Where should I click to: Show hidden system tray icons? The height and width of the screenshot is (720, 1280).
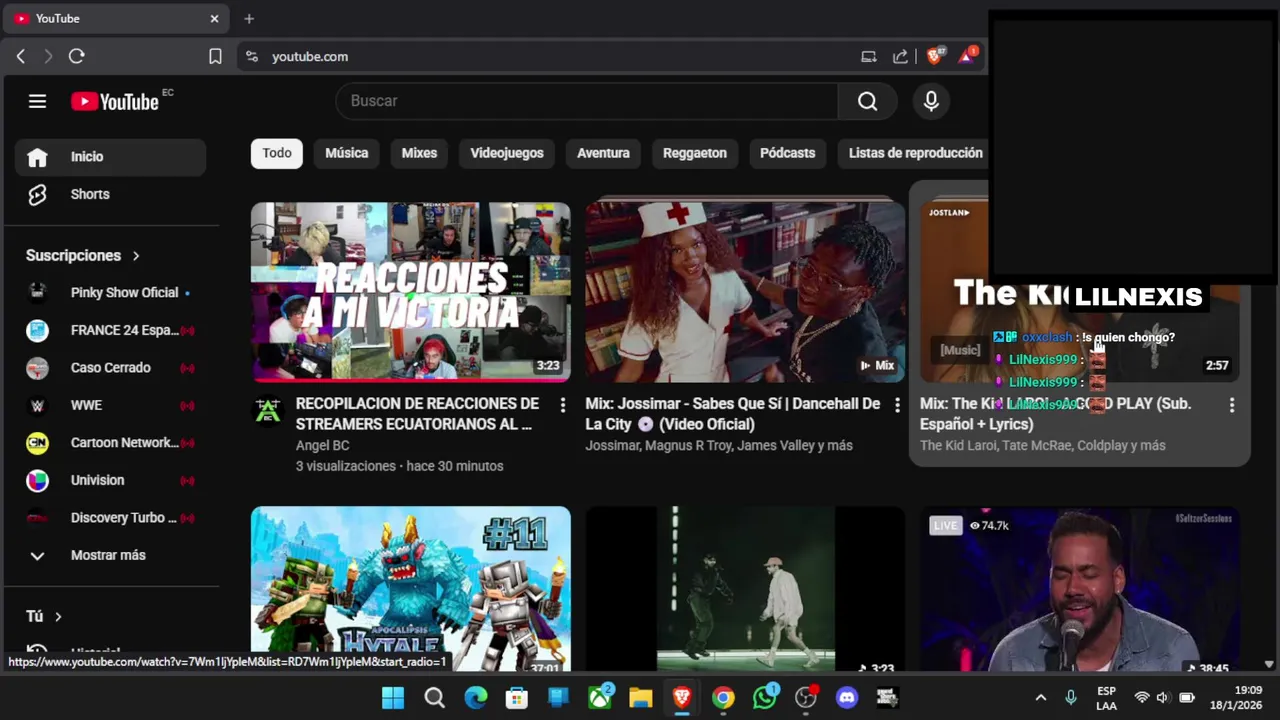[x=1041, y=697]
